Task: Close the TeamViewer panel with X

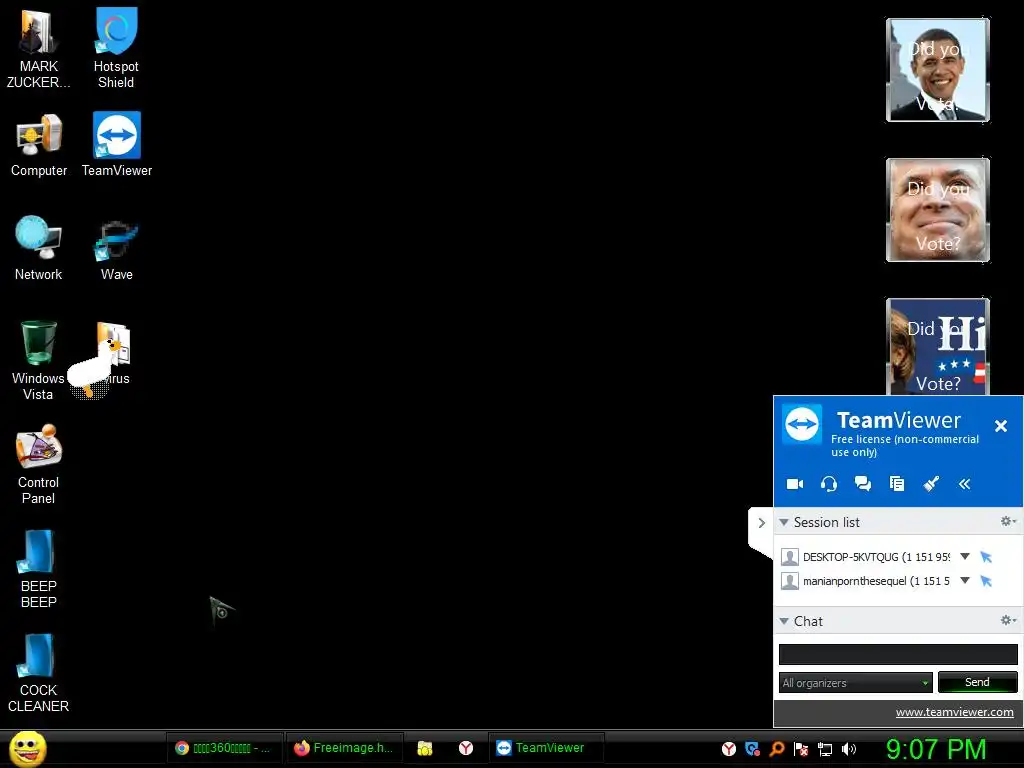Action: tap(1000, 426)
